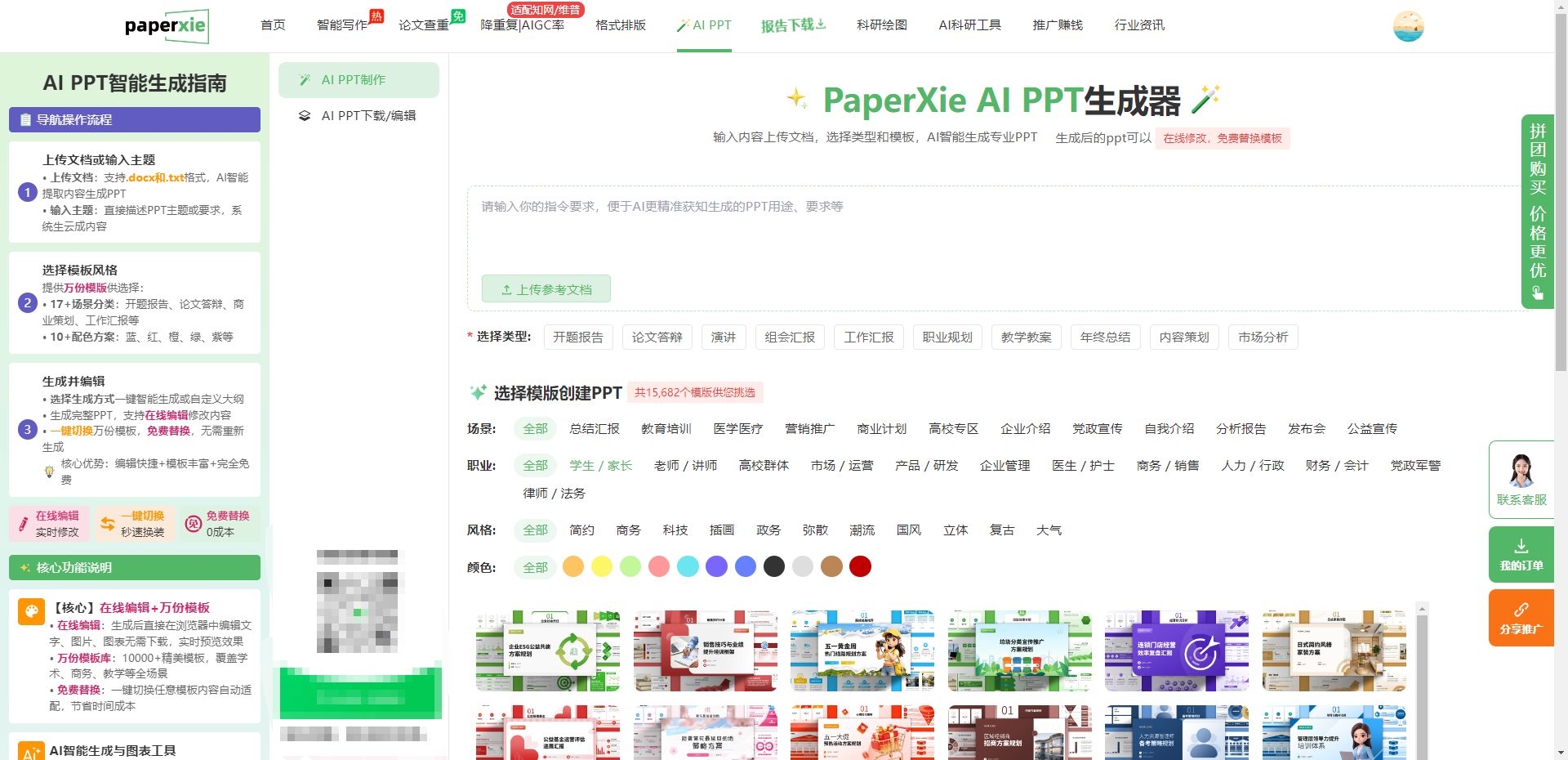Click the sparkle icon beside 选择模版创建PPT
The width and height of the screenshot is (1568, 760).
click(x=478, y=393)
